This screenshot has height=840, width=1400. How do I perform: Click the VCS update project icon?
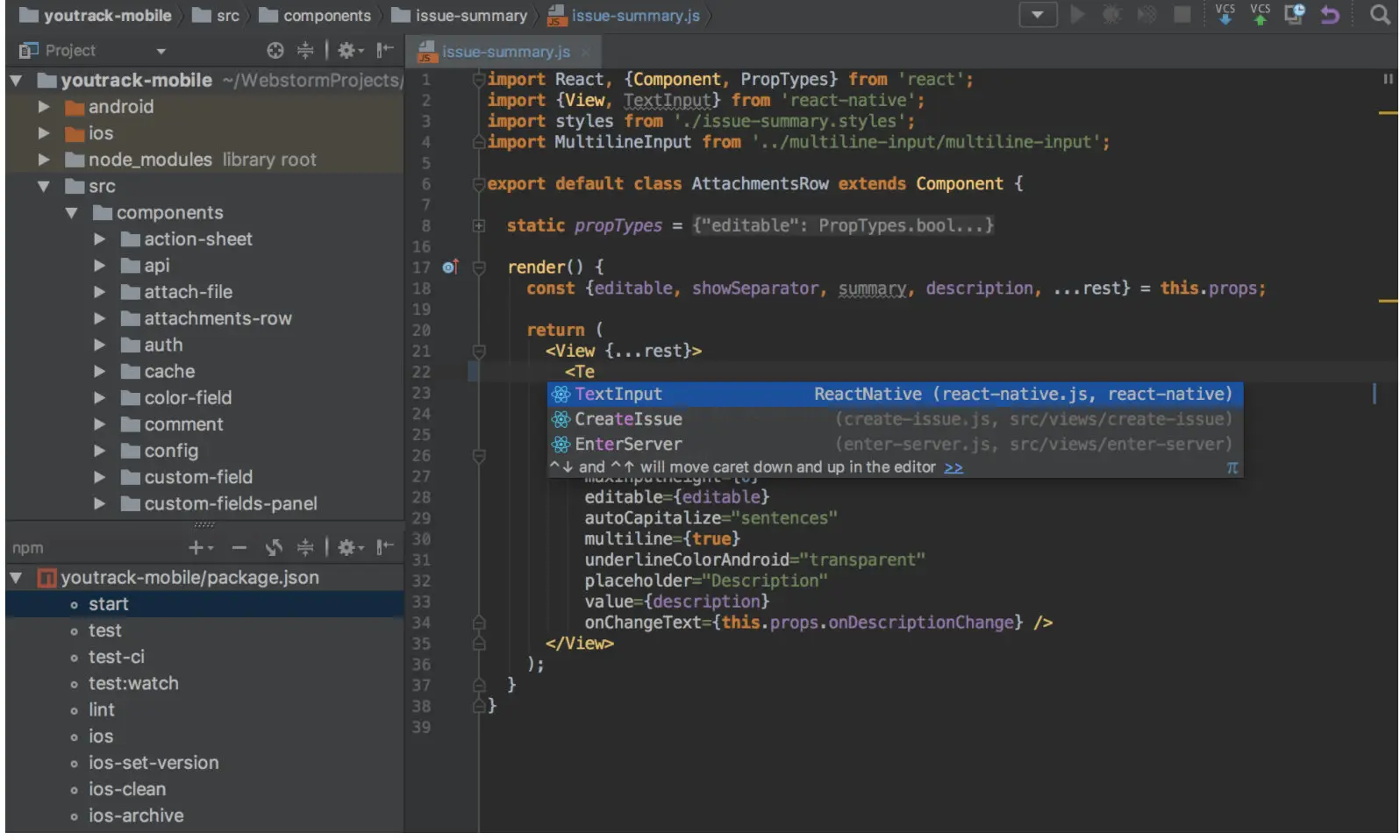click(x=1225, y=14)
